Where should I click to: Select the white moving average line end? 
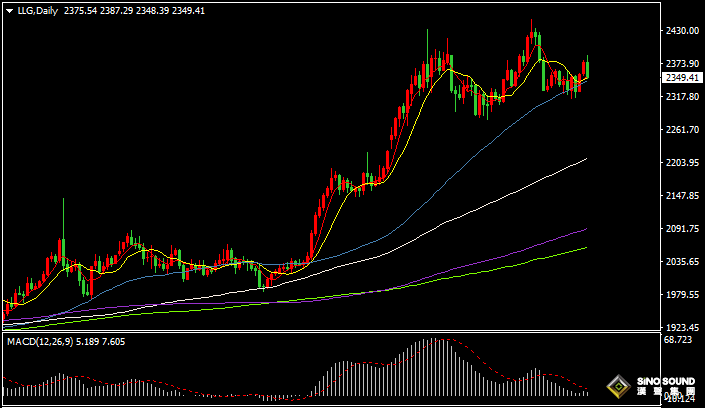click(585, 158)
